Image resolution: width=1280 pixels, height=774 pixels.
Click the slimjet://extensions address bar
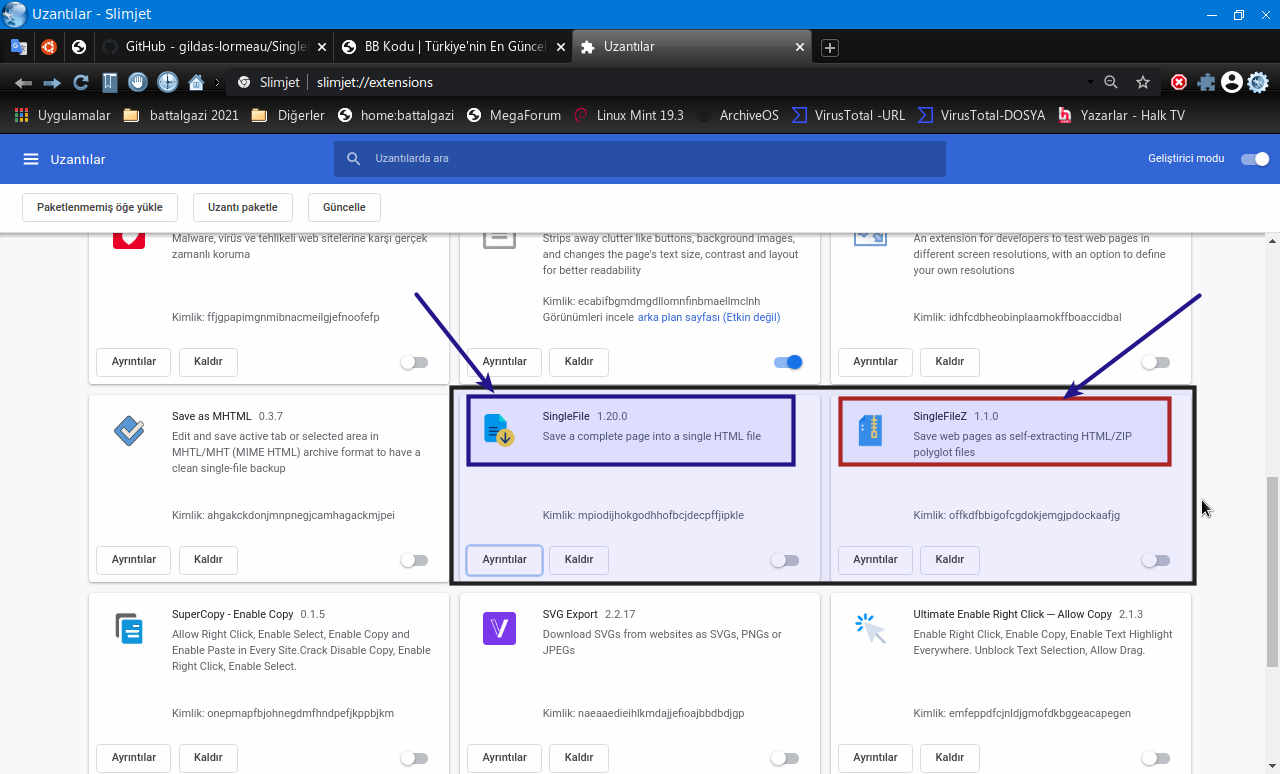coord(660,82)
